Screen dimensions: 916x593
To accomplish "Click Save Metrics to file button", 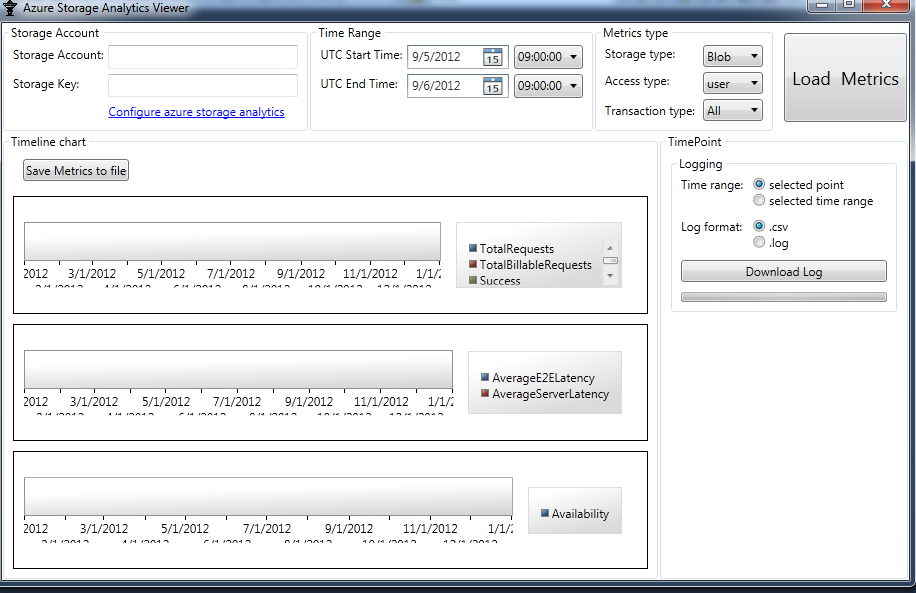I will [76, 171].
